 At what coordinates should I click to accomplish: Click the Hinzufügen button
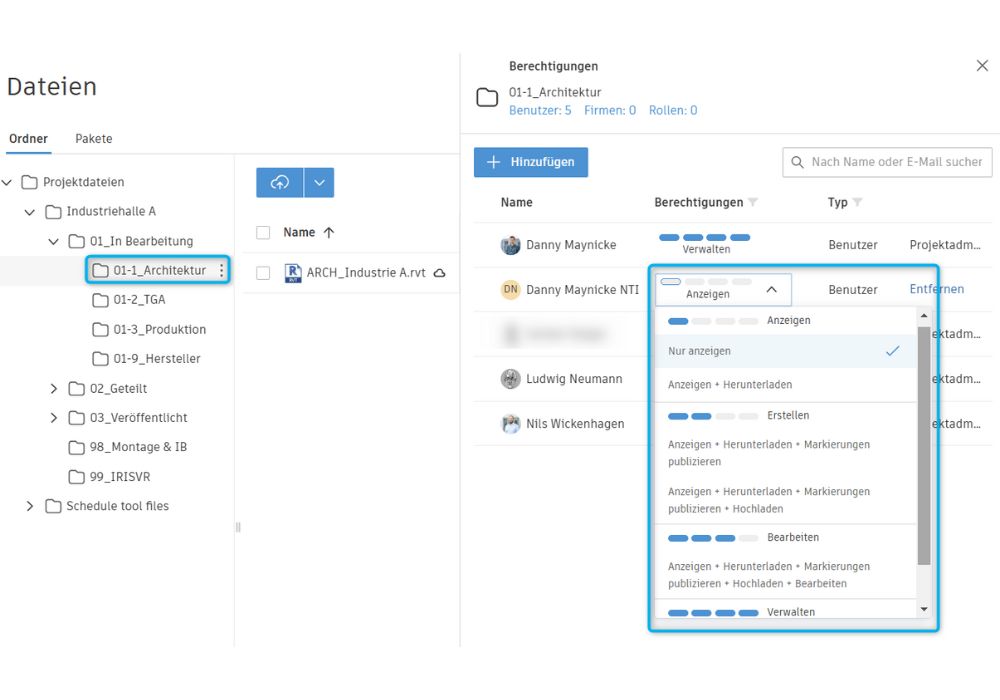point(531,162)
